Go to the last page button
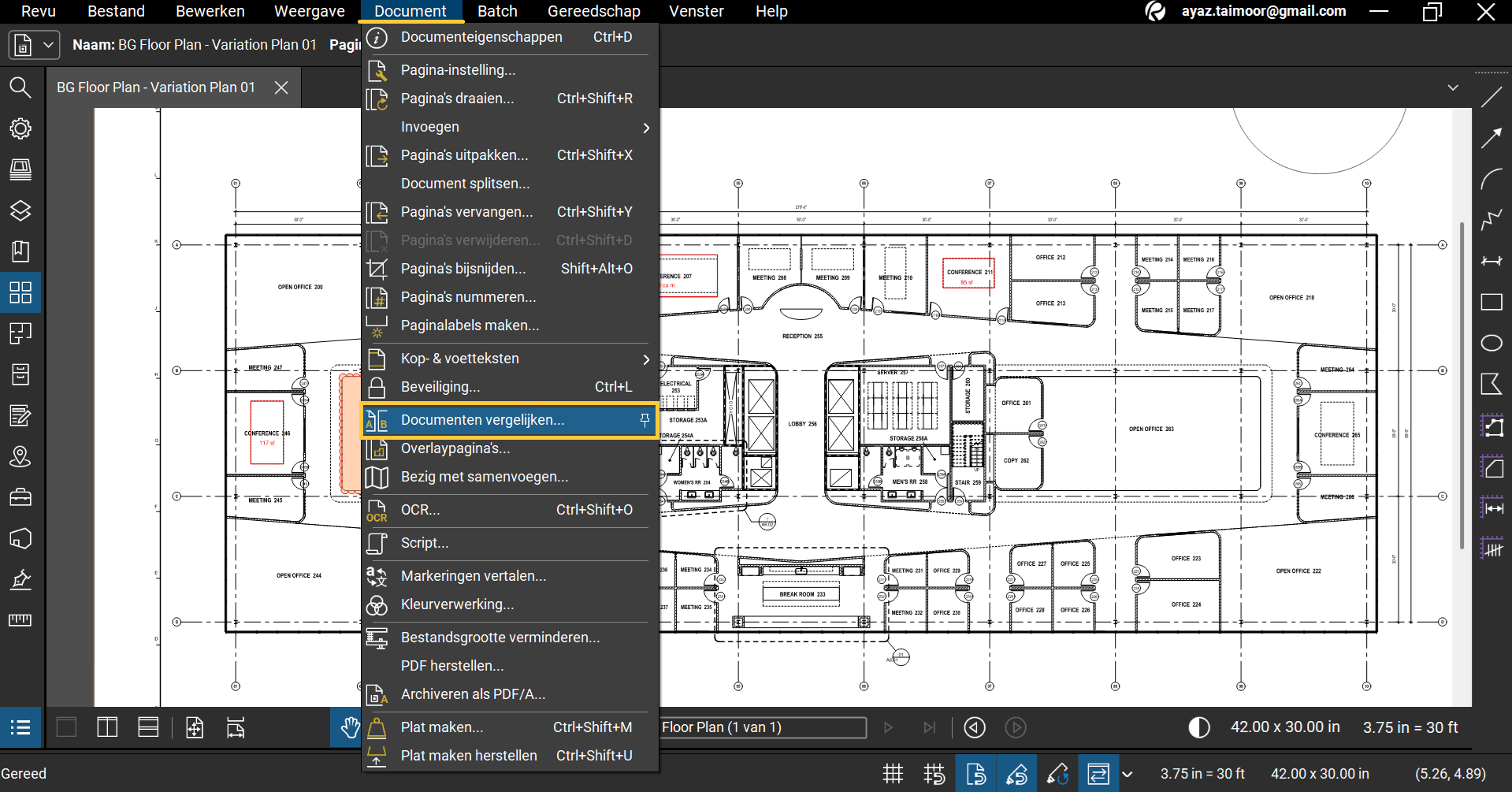1512x792 pixels. (x=930, y=727)
